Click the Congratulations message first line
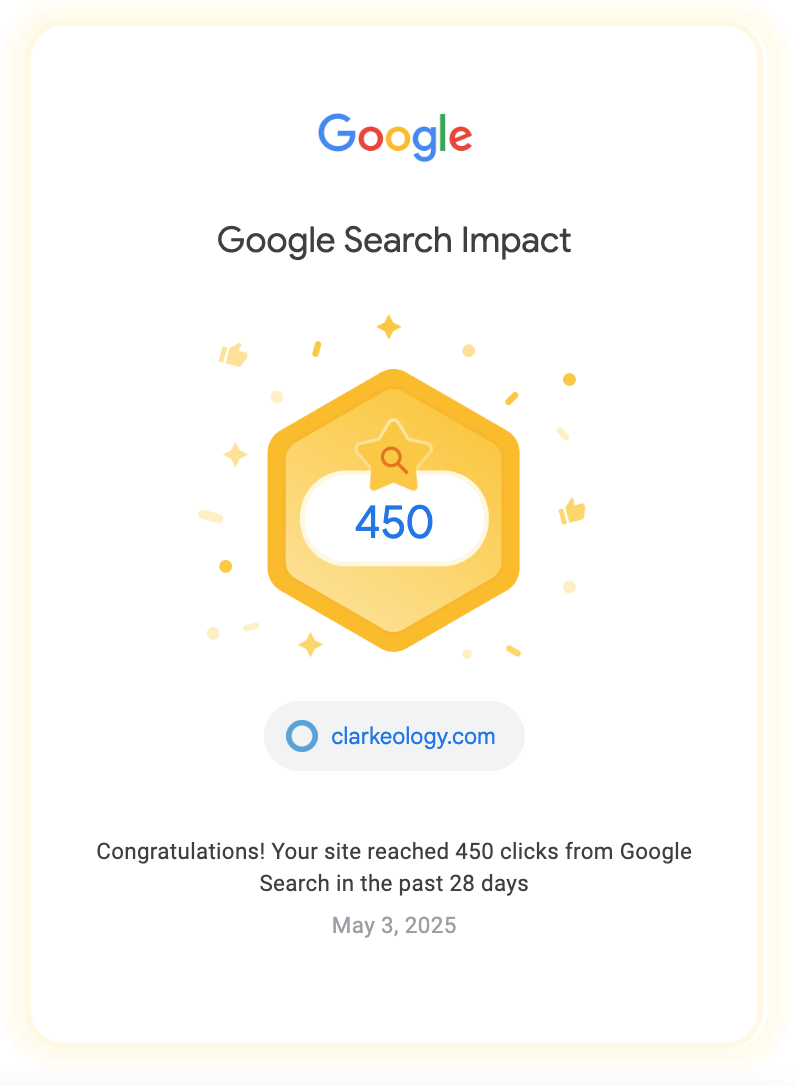 tap(393, 851)
